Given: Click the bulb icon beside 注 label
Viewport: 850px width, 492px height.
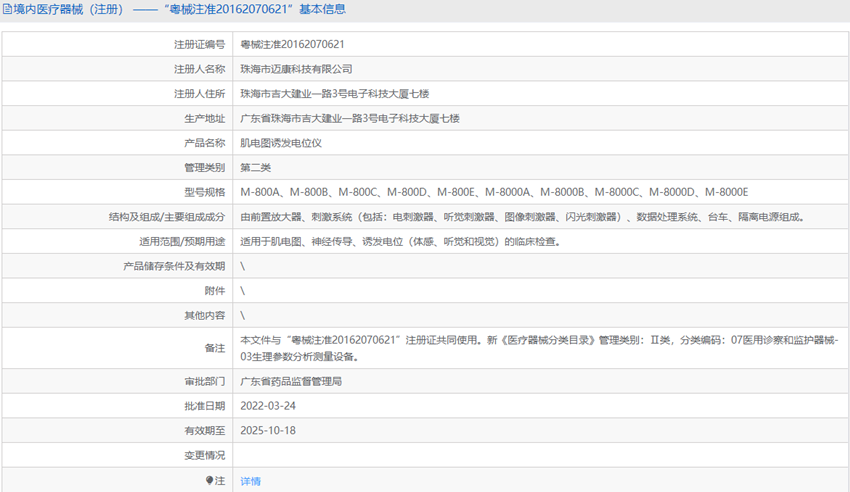Looking at the screenshot, I should click(x=209, y=481).
